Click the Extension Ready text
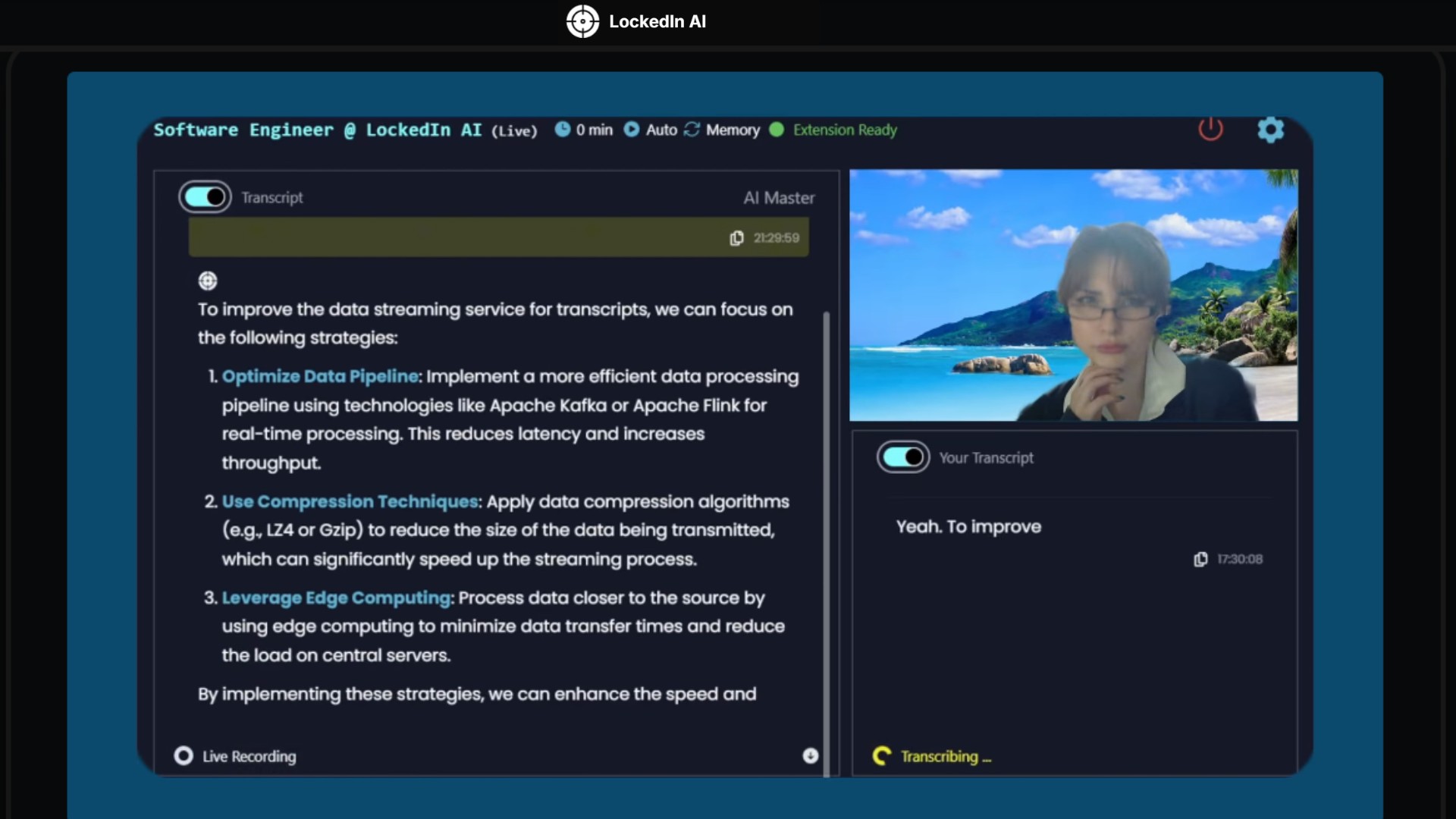Screen dimensions: 1456x819 coord(845,130)
